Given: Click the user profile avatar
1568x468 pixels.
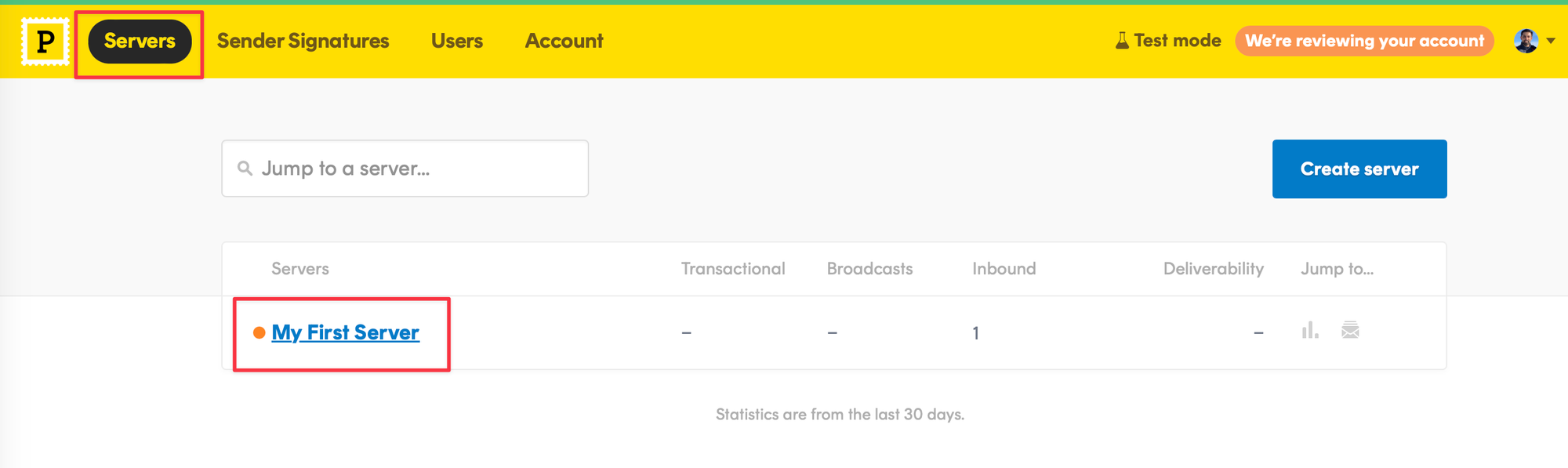Looking at the screenshot, I should click(1526, 41).
